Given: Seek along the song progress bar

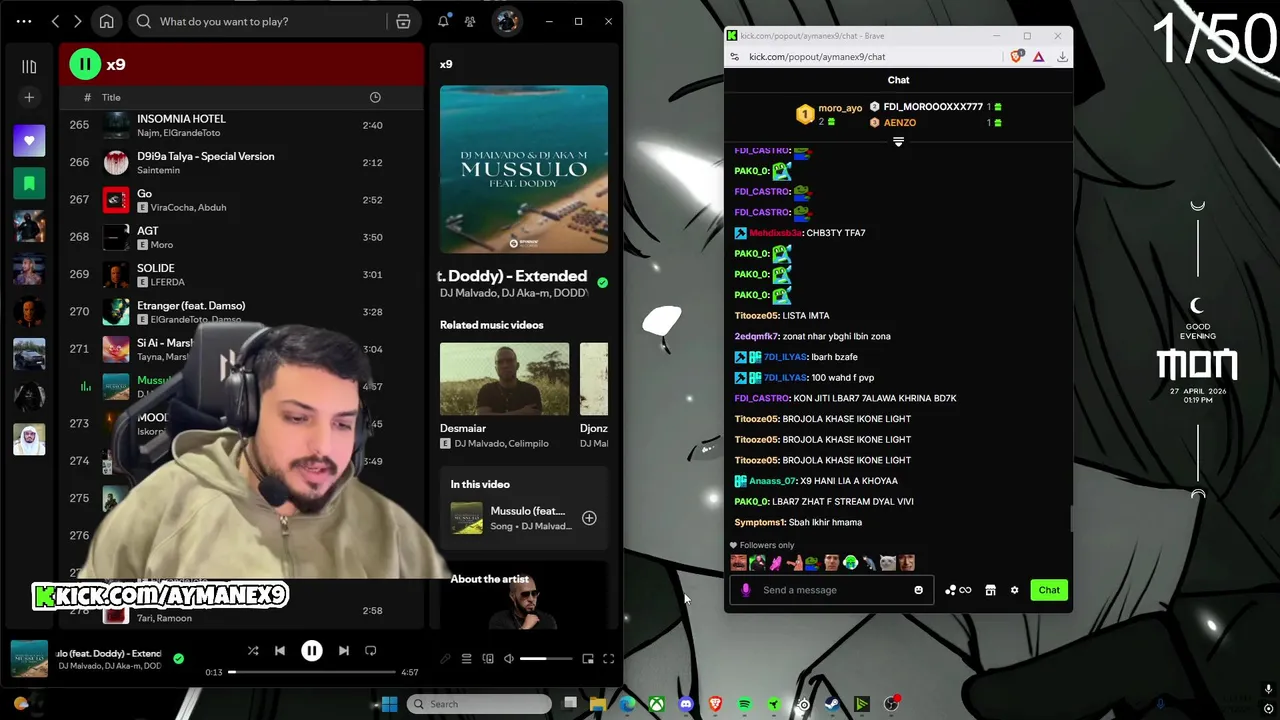Looking at the screenshot, I should pyautogui.click(x=310, y=672).
